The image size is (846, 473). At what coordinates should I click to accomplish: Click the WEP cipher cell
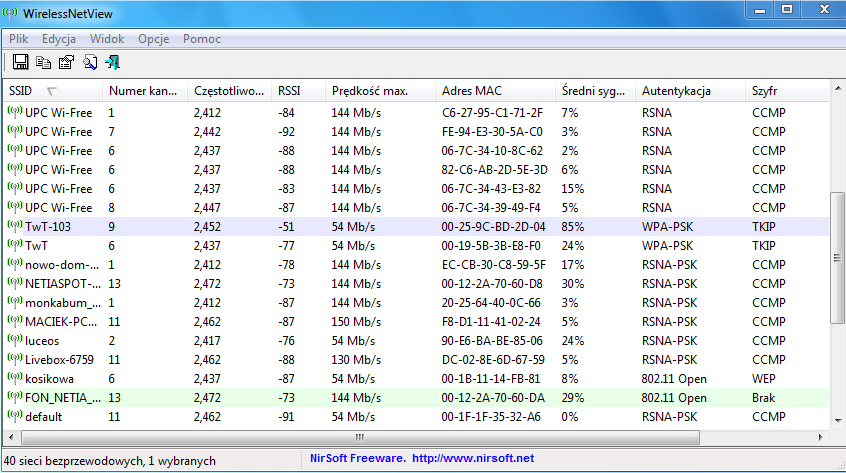pos(764,379)
